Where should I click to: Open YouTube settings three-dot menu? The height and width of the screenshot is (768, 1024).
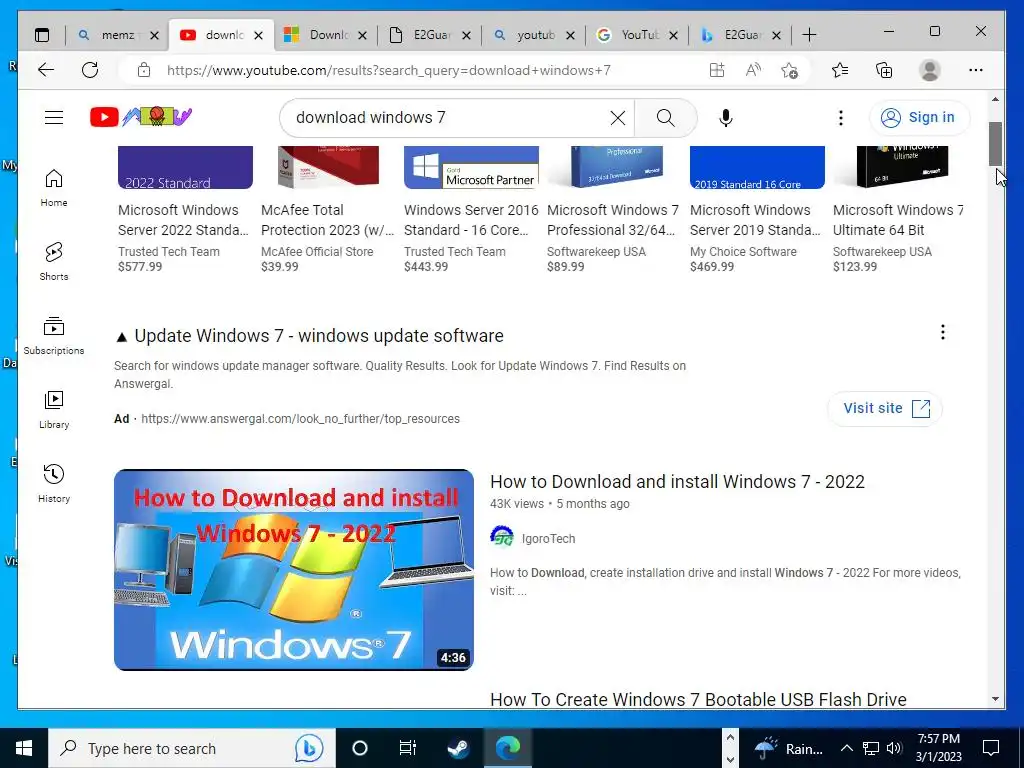(x=840, y=118)
